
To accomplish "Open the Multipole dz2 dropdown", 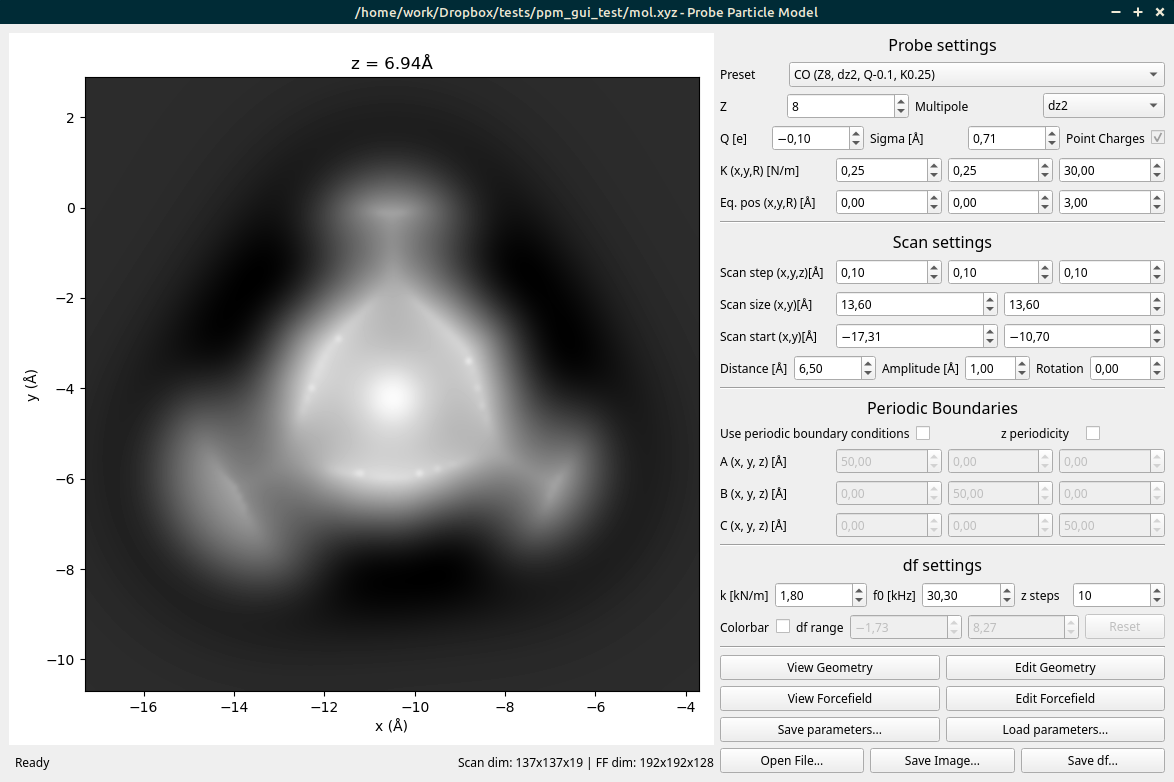I will pyautogui.click(x=1103, y=106).
